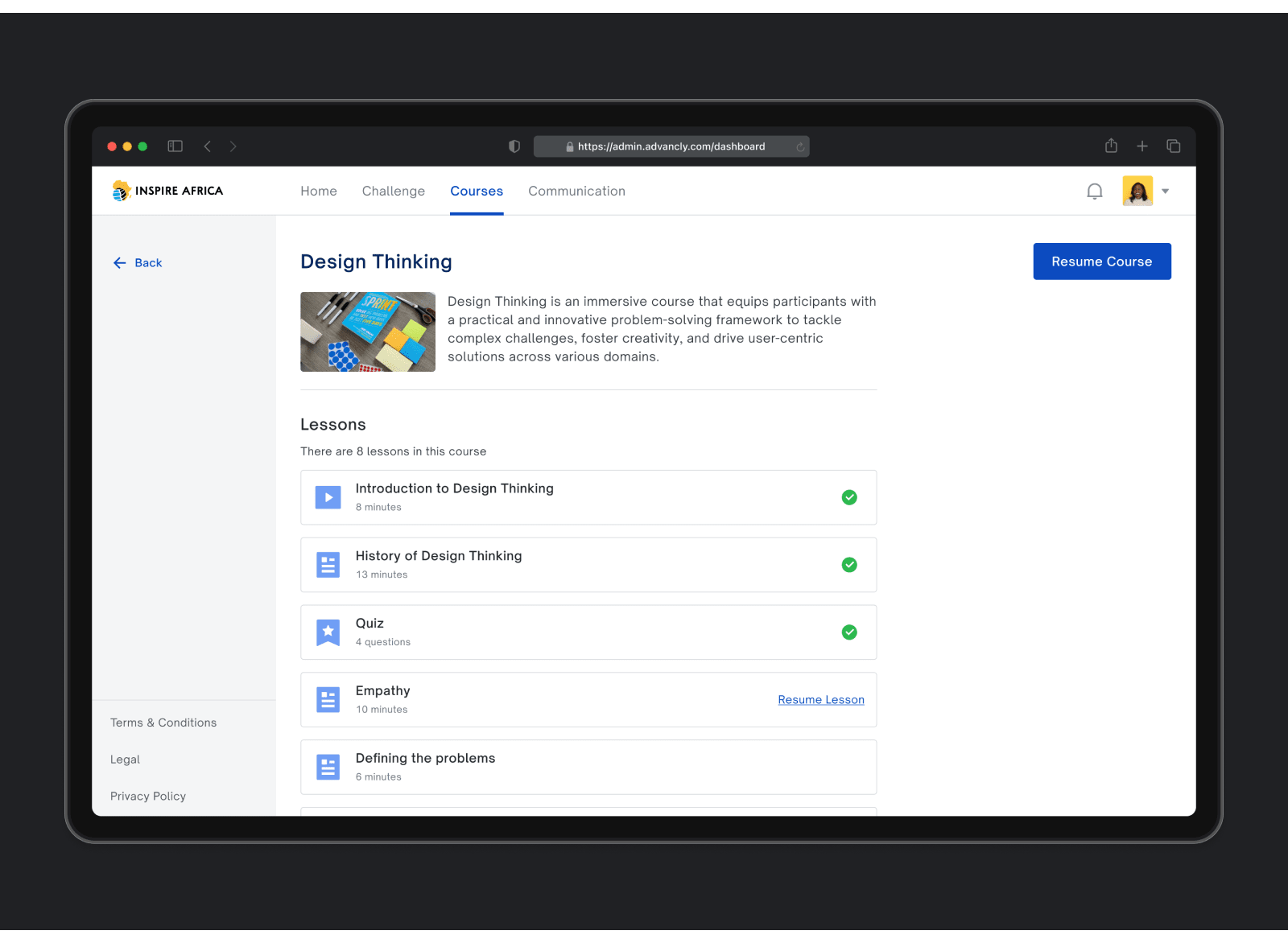The width and height of the screenshot is (1288, 943).
Task: Click the '13 minutes' duration text
Action: [382, 575]
